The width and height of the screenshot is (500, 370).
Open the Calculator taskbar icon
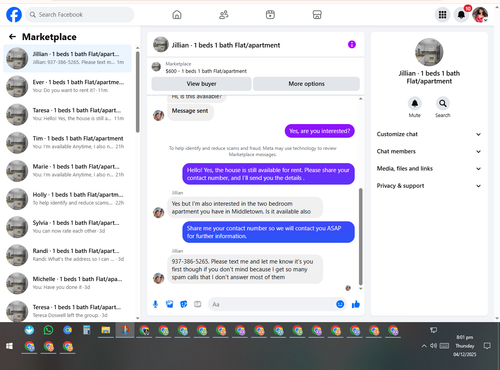(87, 330)
